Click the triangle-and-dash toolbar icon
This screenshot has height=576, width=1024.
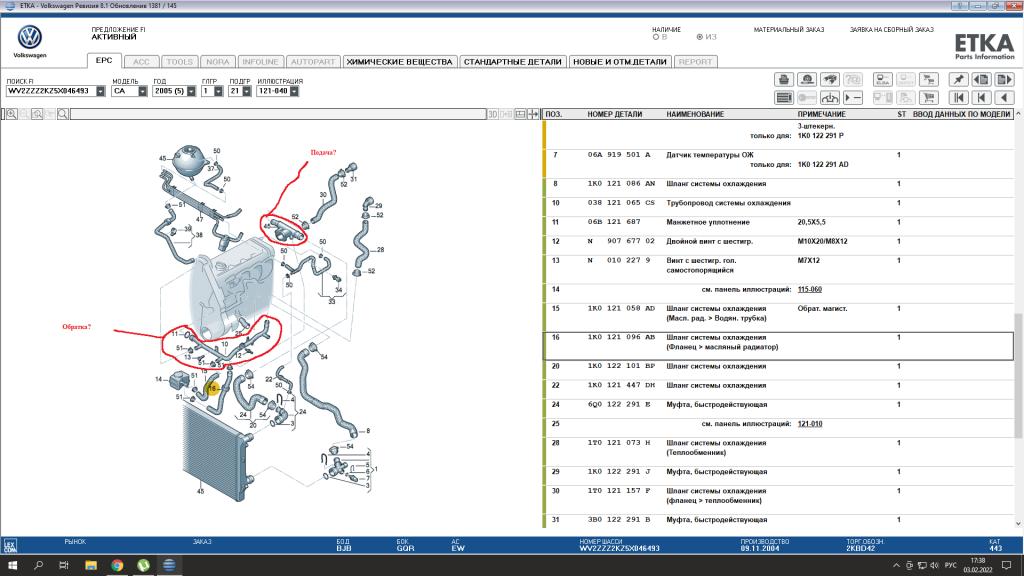click(x=853, y=98)
